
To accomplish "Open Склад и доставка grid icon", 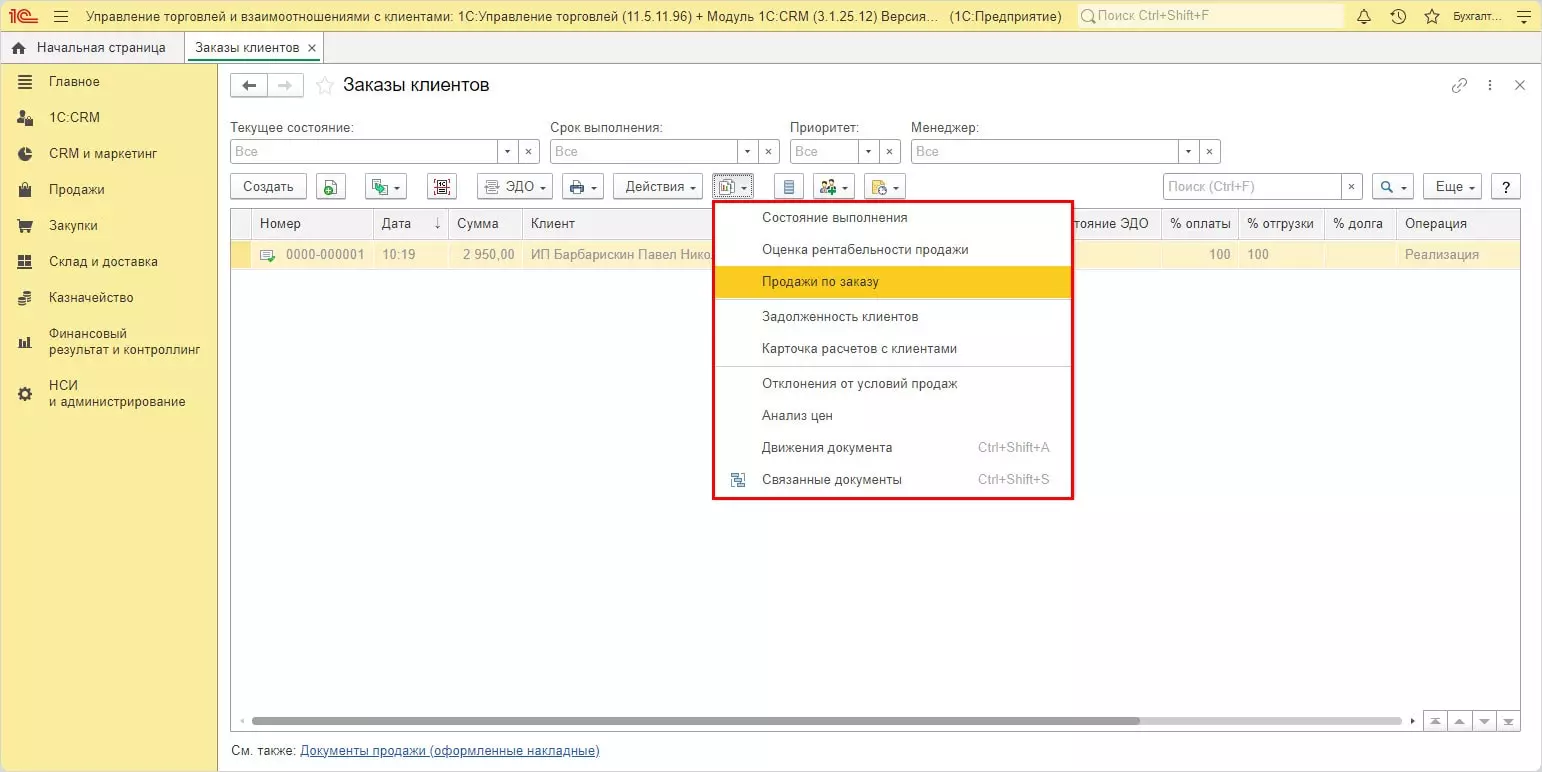I will pos(26,262).
